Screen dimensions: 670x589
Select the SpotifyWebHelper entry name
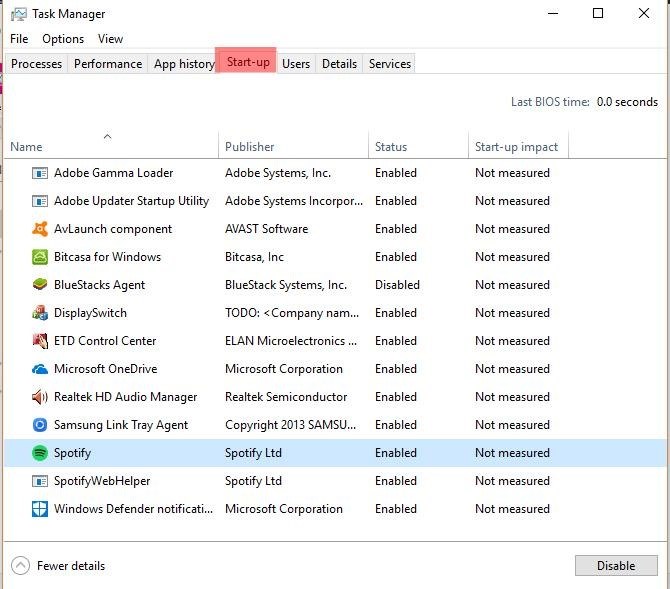click(x=102, y=481)
